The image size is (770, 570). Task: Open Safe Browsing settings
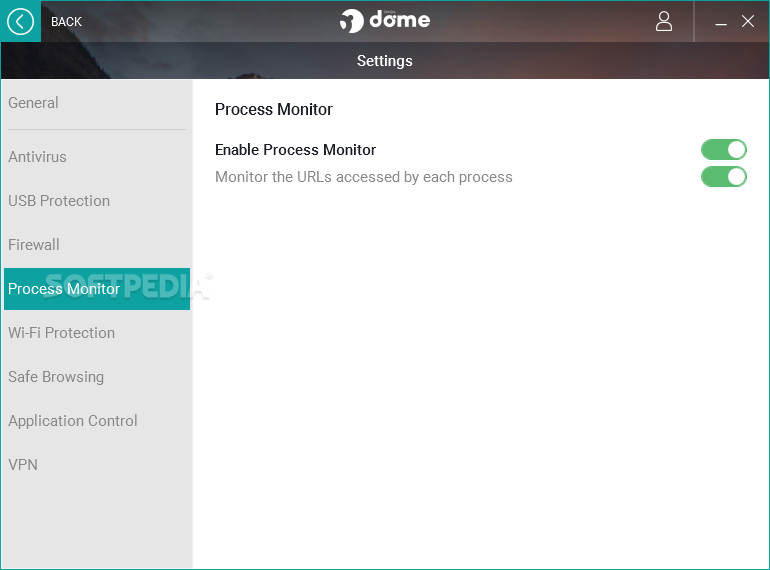click(56, 377)
